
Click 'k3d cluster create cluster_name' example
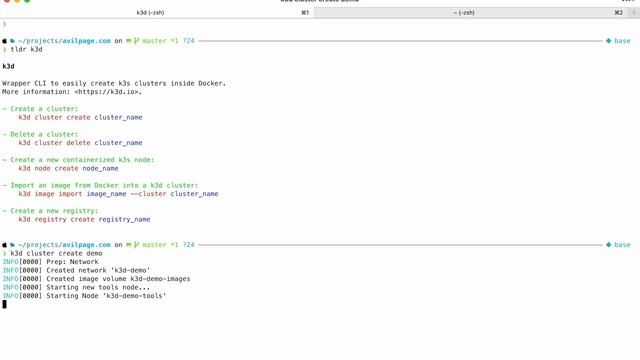click(80, 118)
